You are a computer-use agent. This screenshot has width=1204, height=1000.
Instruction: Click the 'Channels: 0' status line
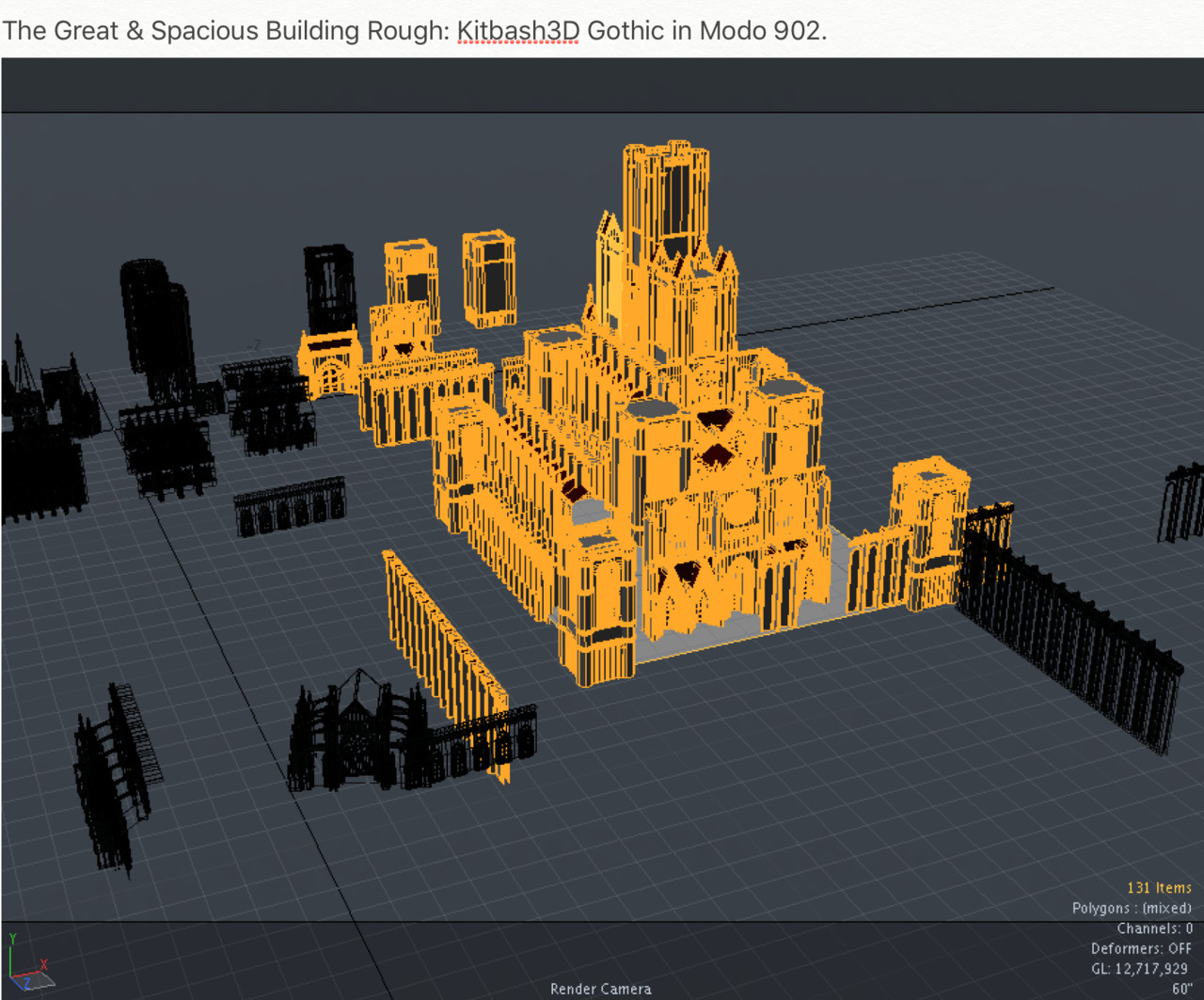[x=1154, y=929]
